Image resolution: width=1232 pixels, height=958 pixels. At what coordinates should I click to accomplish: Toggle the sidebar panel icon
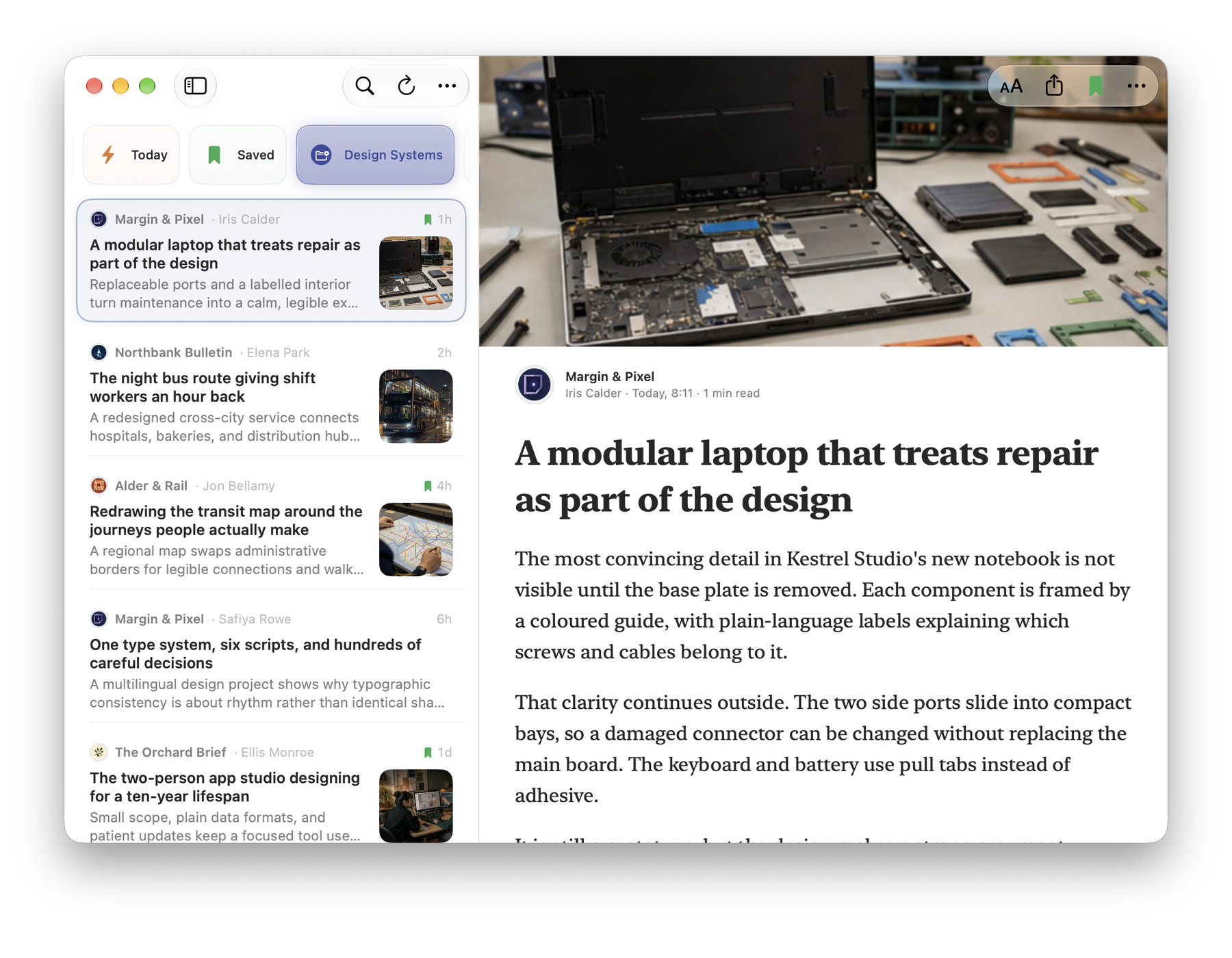click(195, 86)
